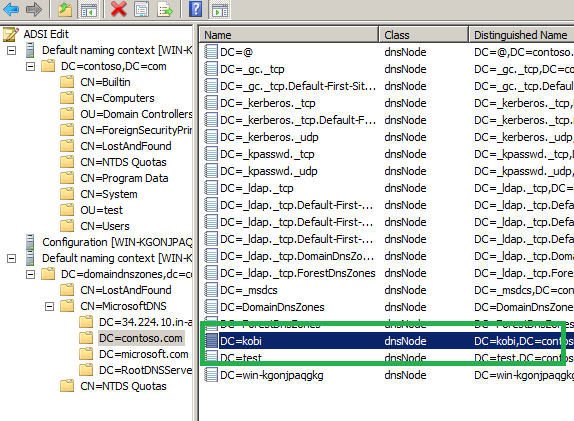
Task: Toggle Show/Hide action pane icon
Action: (x=219, y=9)
